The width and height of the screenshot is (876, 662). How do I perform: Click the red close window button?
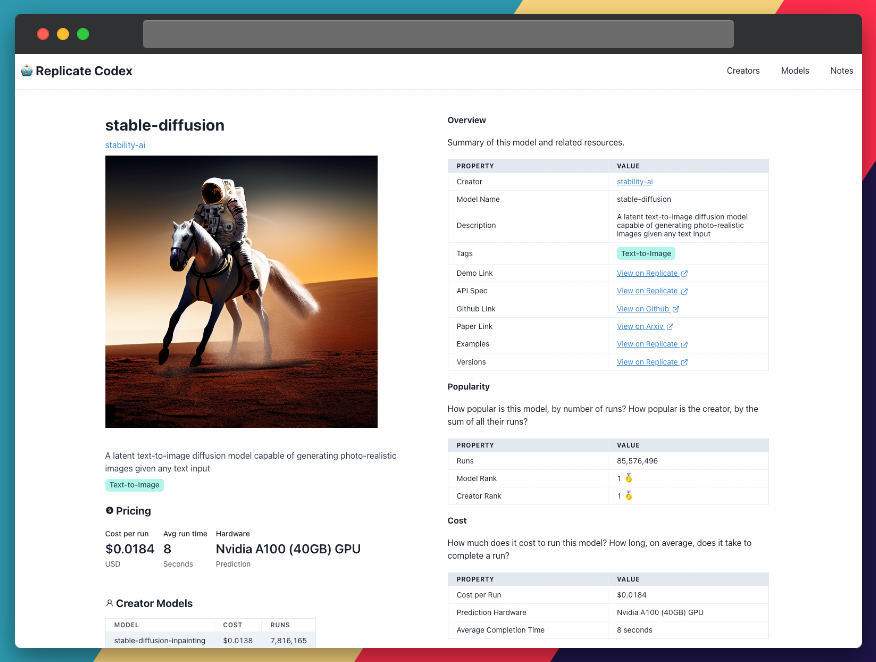pos(43,34)
